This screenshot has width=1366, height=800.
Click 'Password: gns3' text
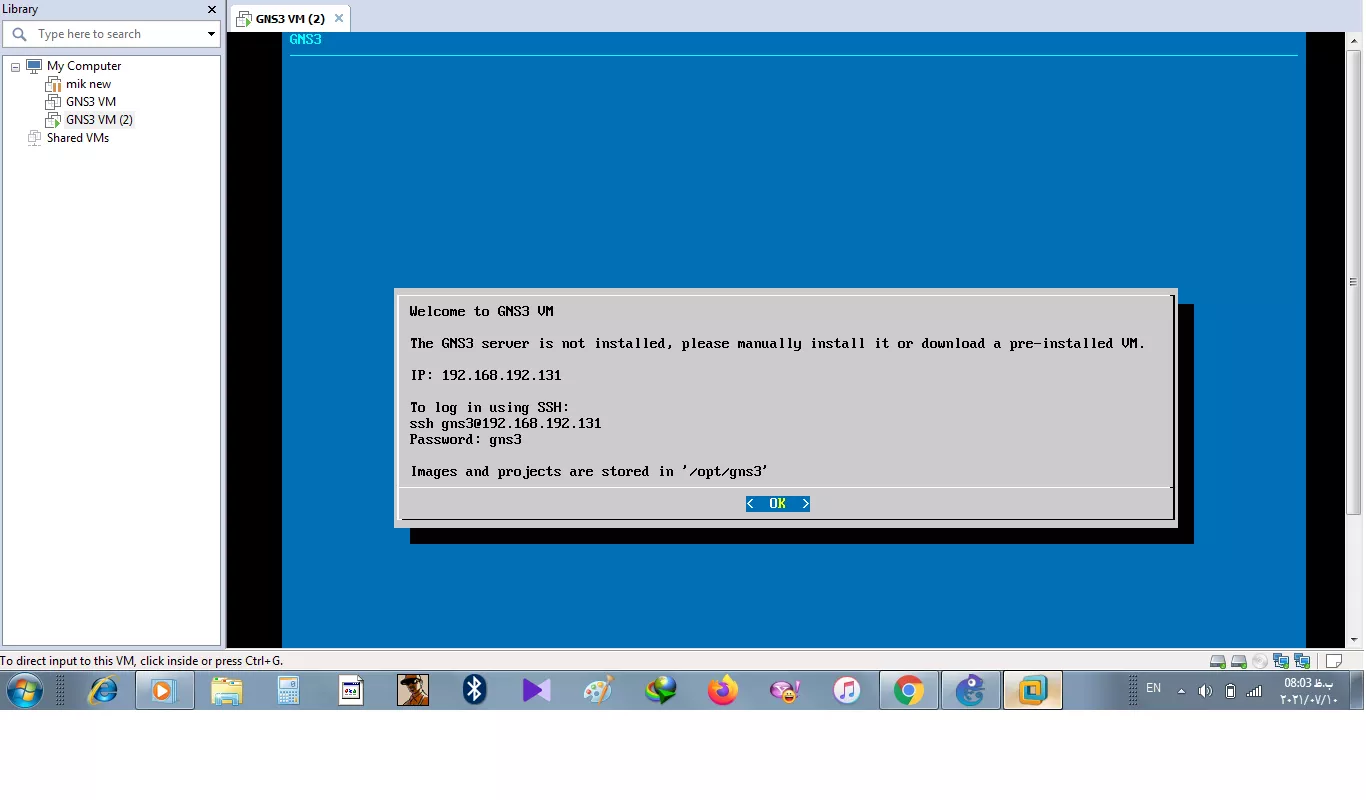click(x=465, y=439)
